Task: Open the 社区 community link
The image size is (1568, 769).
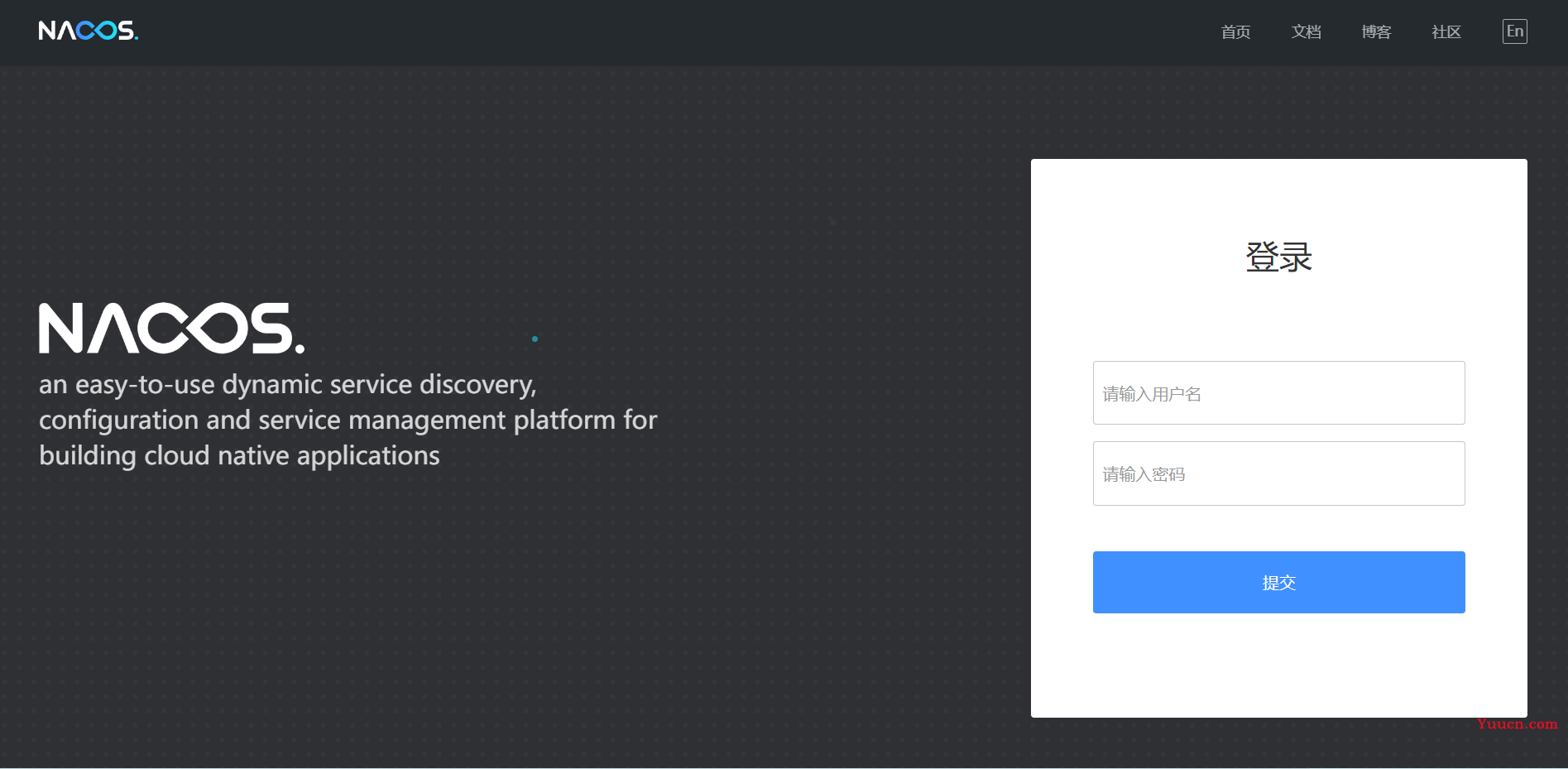Action: point(1446,31)
